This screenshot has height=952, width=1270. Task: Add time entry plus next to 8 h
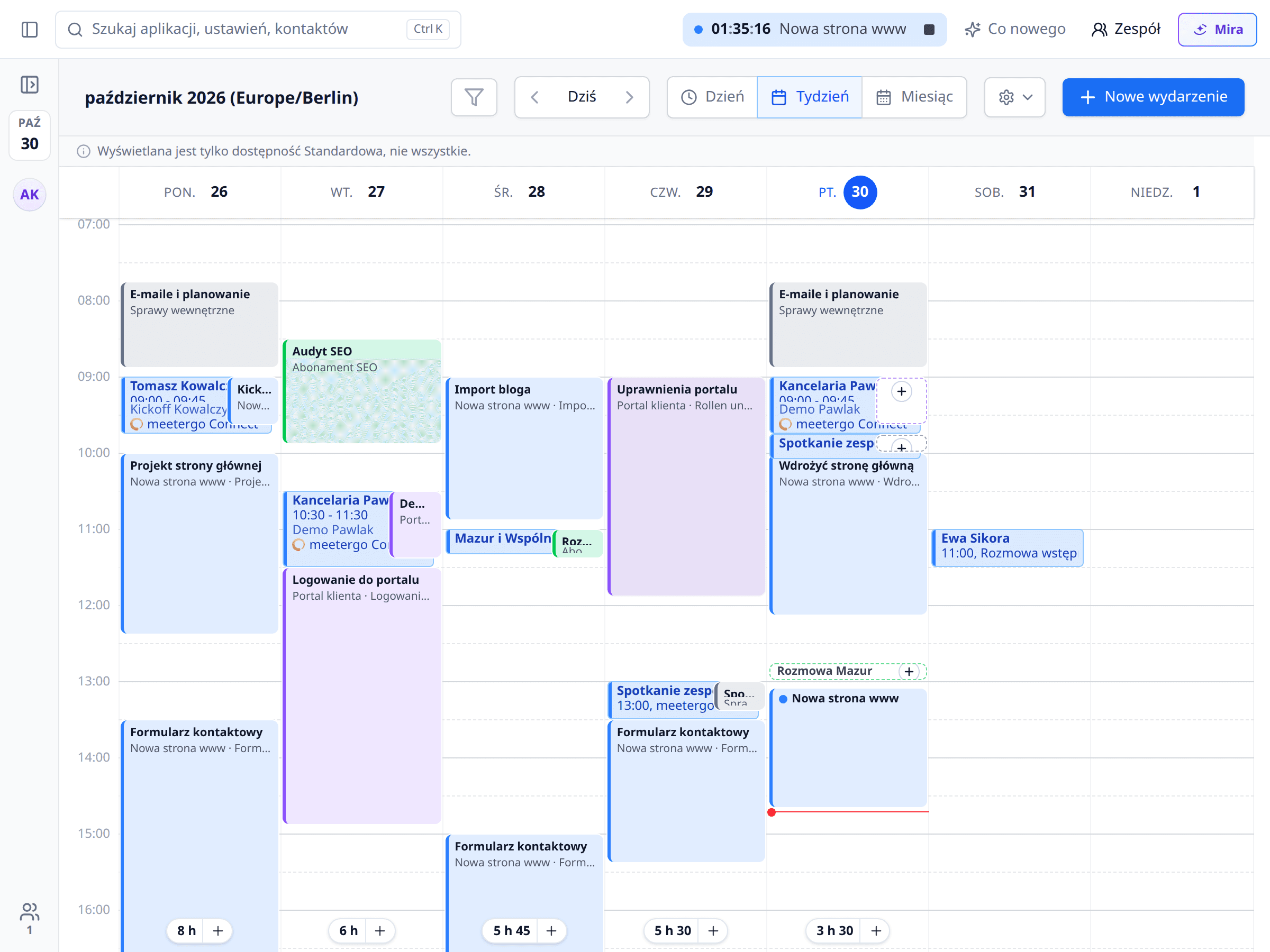pyautogui.click(x=217, y=930)
